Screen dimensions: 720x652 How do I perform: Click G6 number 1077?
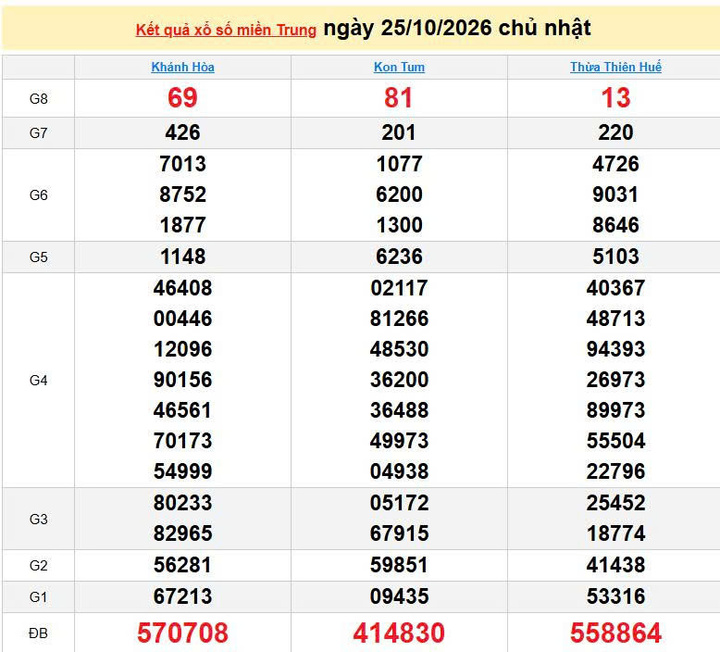pyautogui.click(x=399, y=164)
